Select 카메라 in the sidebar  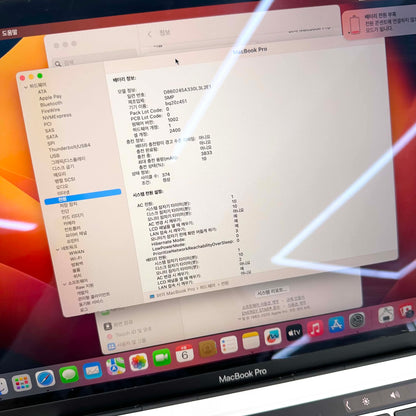69,223
